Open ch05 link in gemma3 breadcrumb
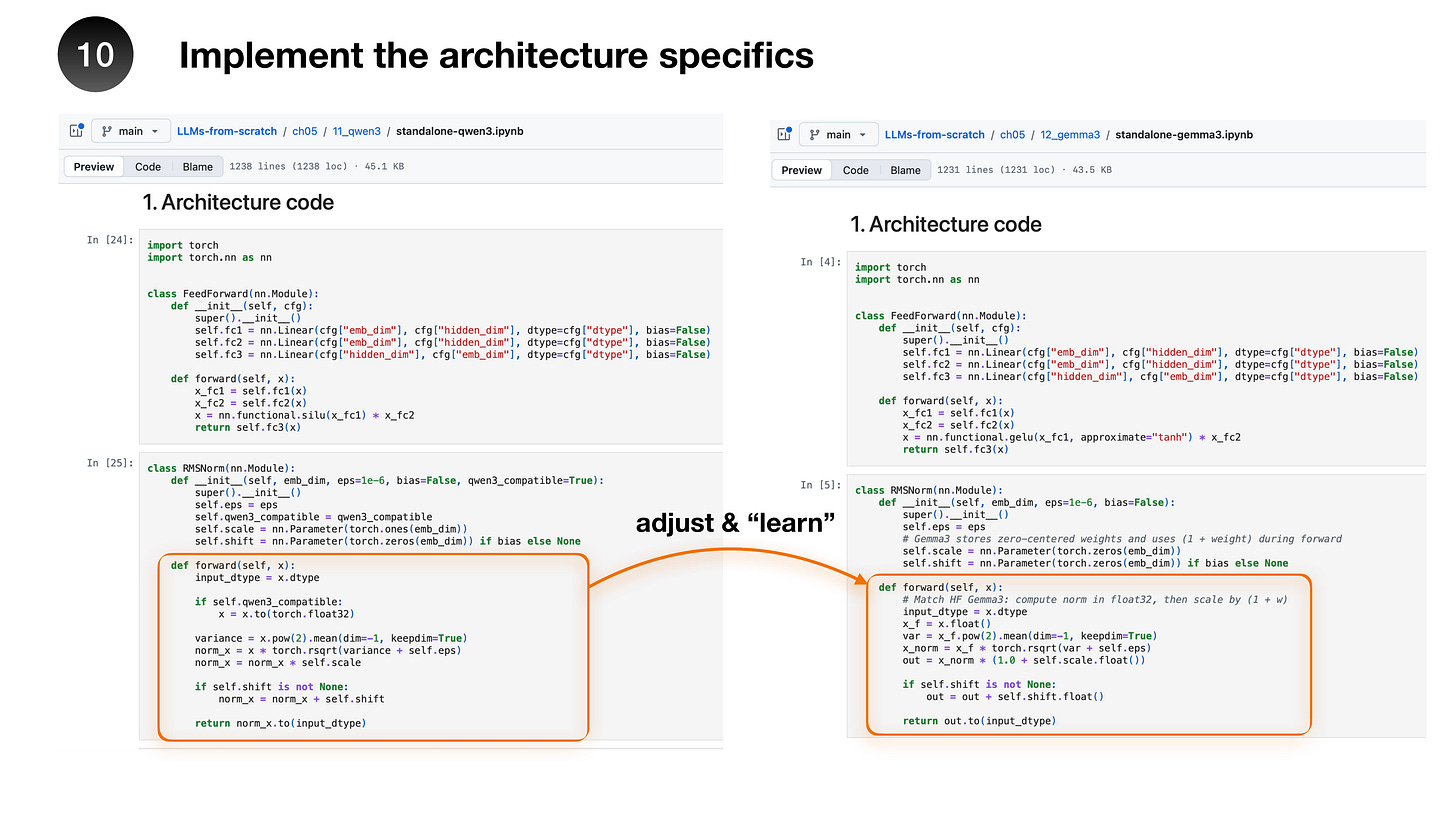This screenshot has width=1456, height=819. pos(1013,134)
